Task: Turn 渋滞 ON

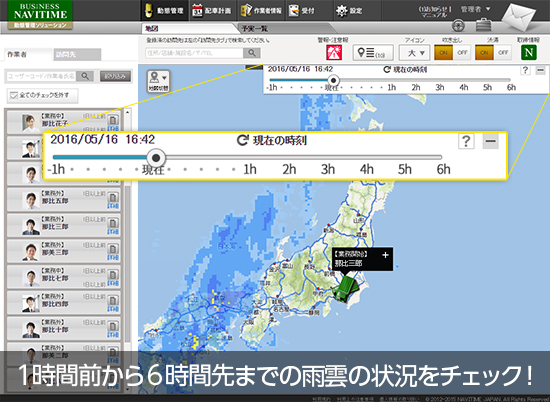Action: click(x=484, y=53)
